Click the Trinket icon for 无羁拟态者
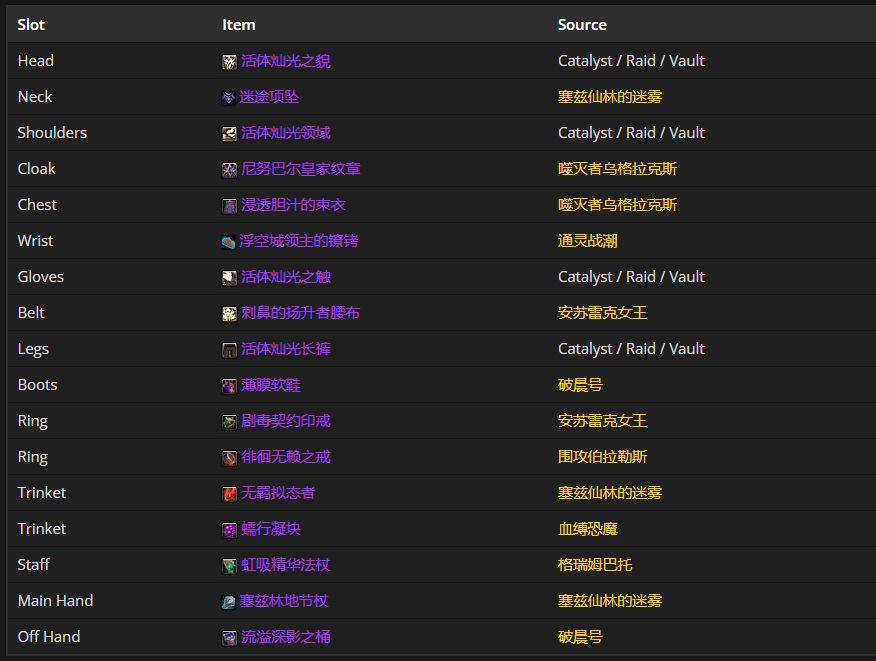 coord(227,492)
